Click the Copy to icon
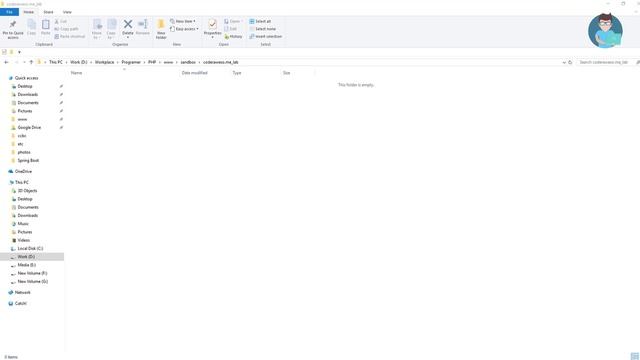 tap(111, 24)
